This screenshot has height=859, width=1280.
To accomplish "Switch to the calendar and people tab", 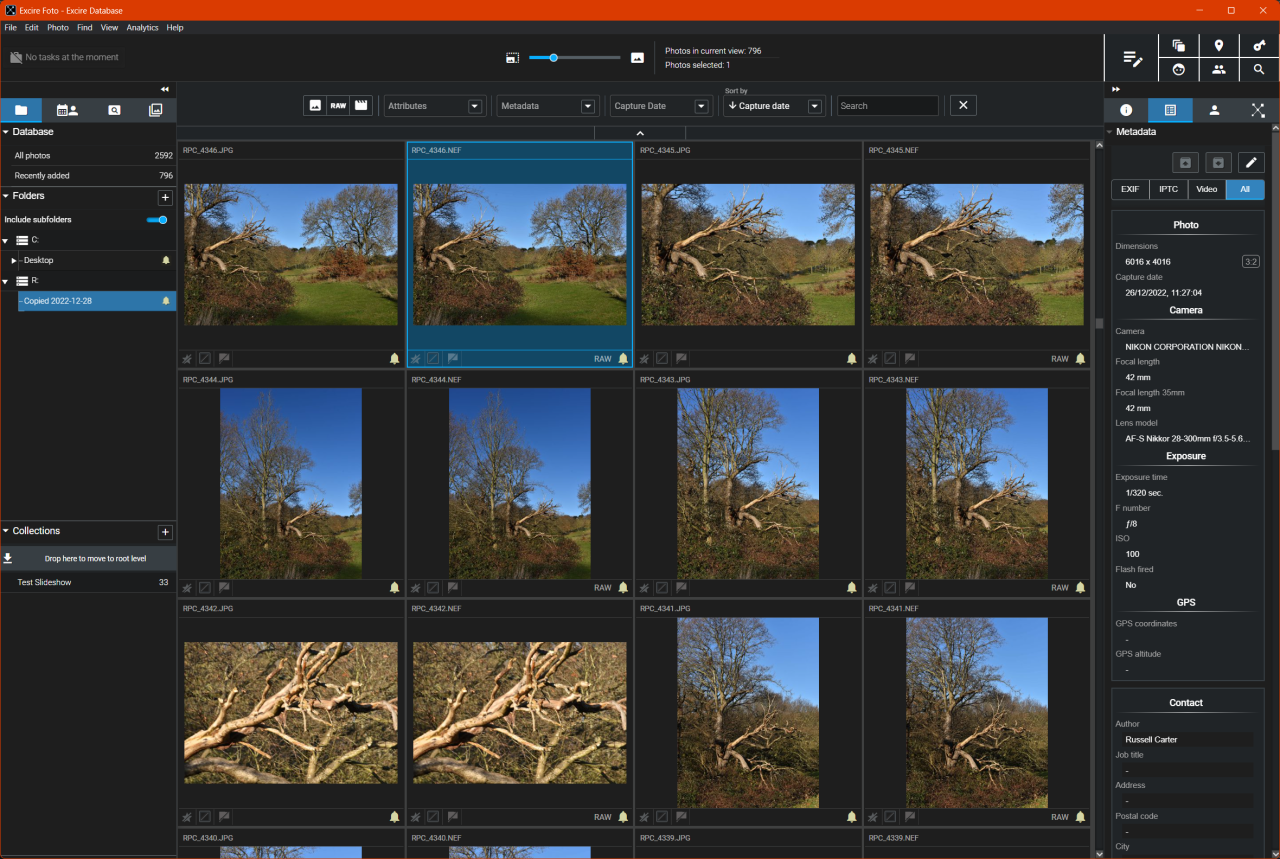I will [x=67, y=110].
